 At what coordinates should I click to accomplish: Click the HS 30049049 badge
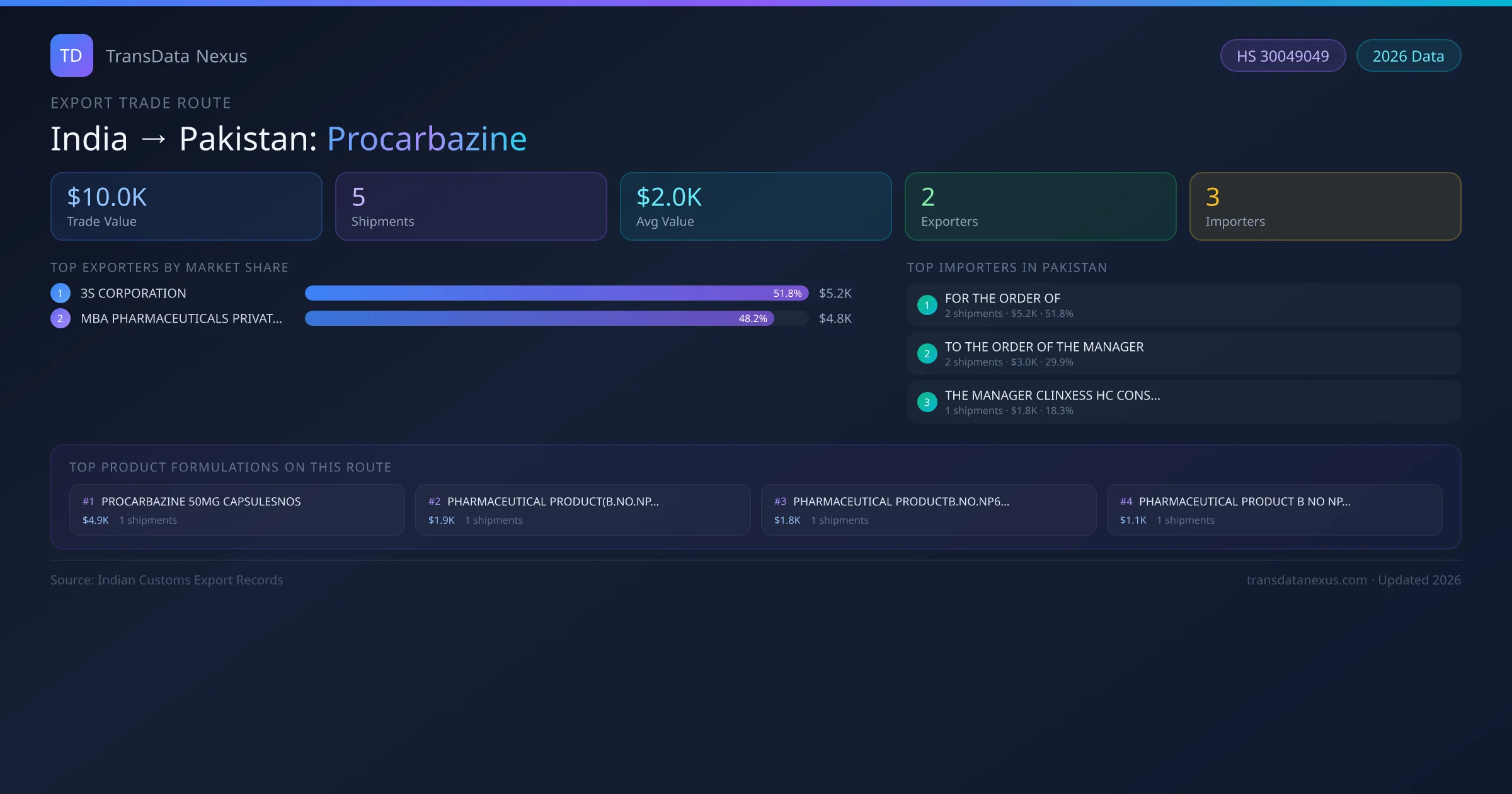click(1283, 56)
